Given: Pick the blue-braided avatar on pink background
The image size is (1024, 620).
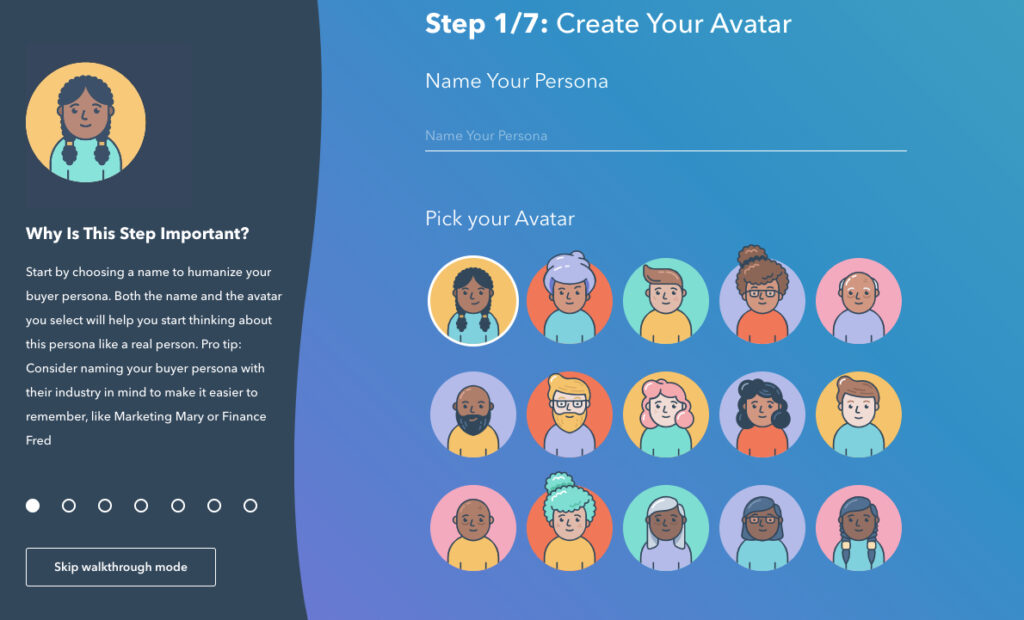Looking at the screenshot, I should click(858, 528).
